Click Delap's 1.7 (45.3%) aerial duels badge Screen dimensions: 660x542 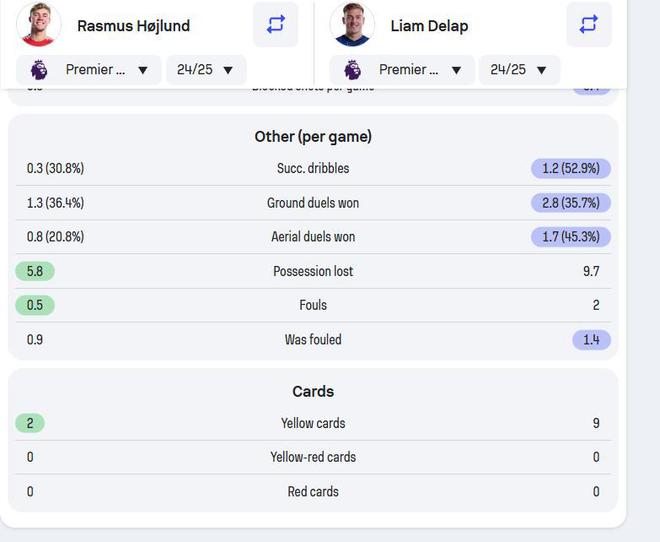click(x=571, y=237)
